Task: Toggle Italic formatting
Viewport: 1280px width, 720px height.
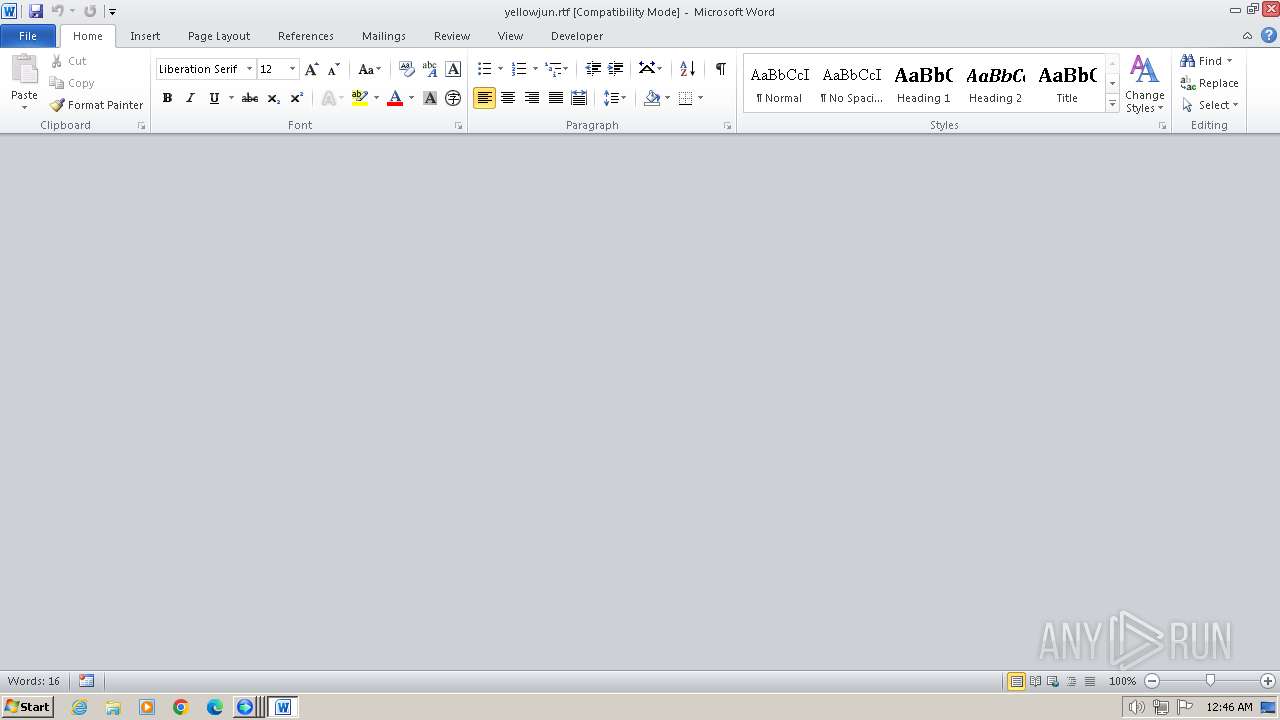Action: point(190,98)
